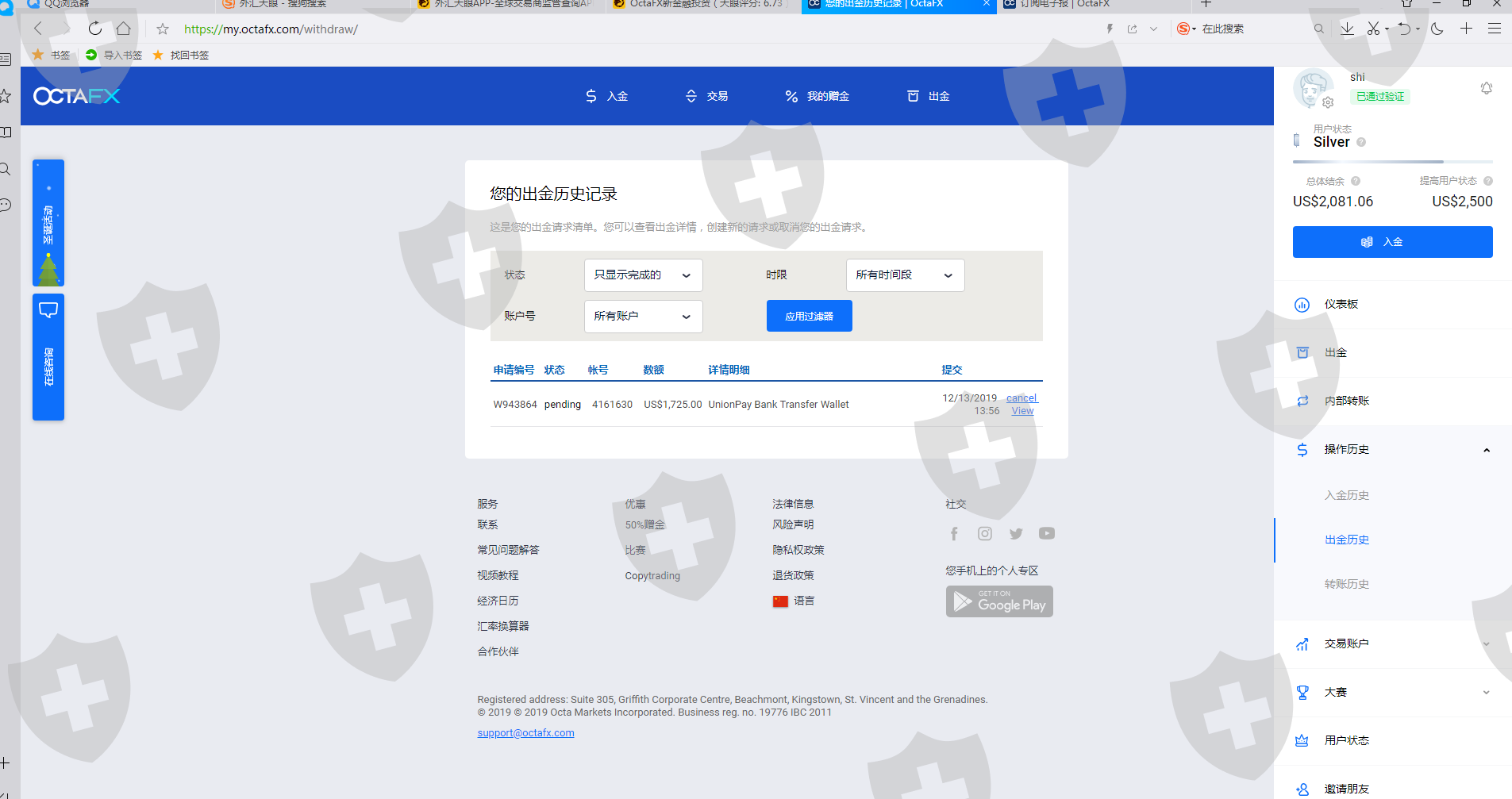Viewport: 1512px width, 799px height.
Task: Click the help icon beside 总体结余
Action: tap(1356, 181)
